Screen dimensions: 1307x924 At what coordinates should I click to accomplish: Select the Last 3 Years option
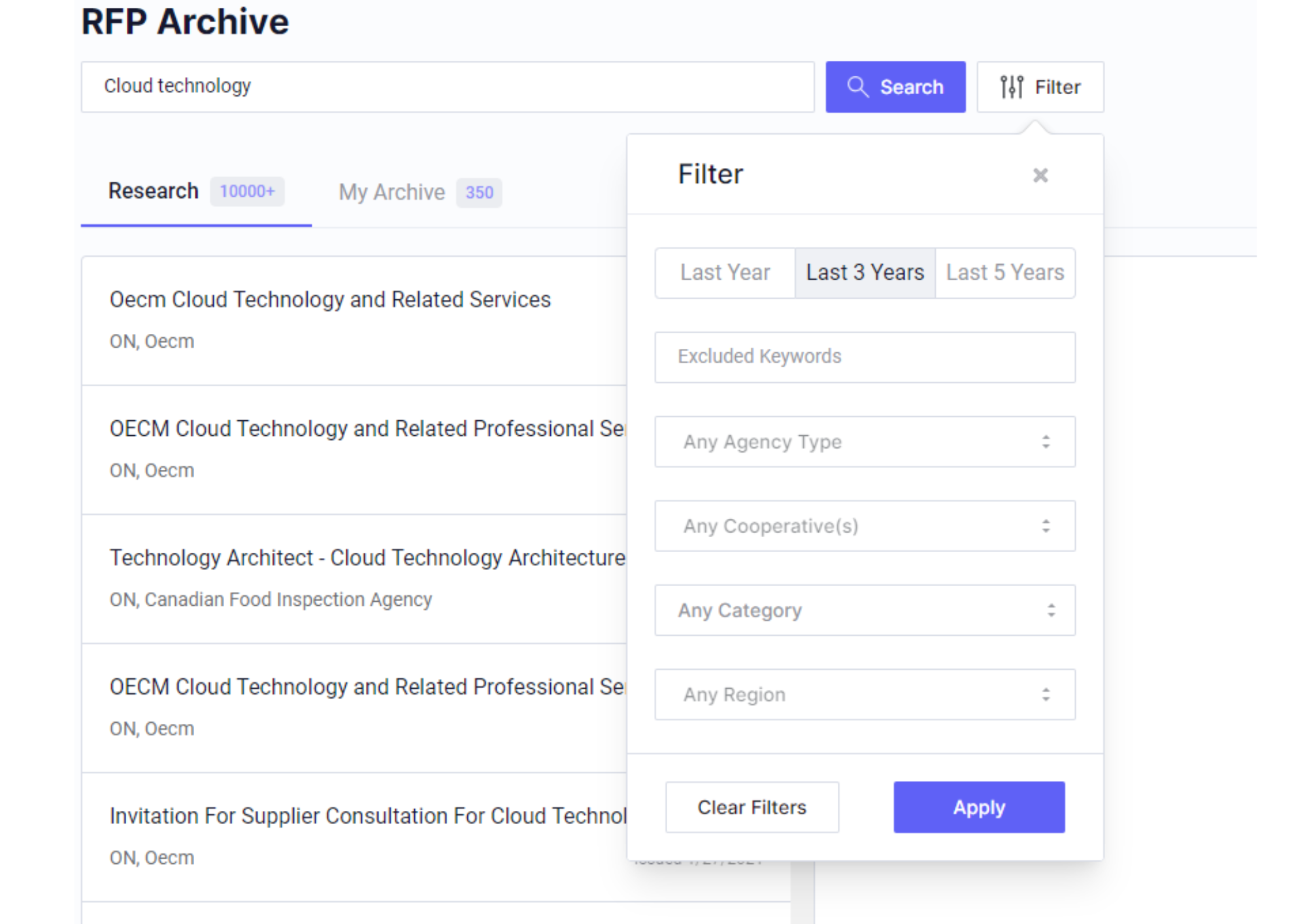(x=865, y=272)
